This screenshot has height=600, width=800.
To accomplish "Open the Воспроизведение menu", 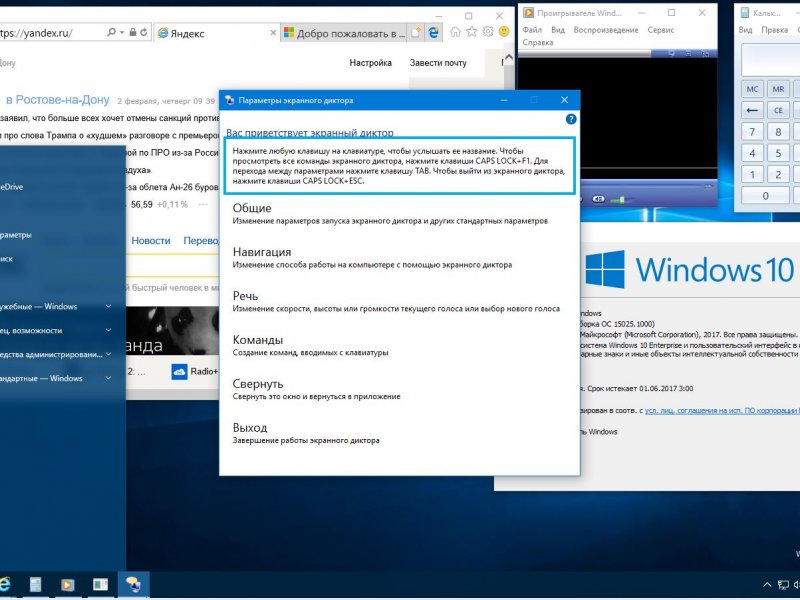I will point(606,30).
